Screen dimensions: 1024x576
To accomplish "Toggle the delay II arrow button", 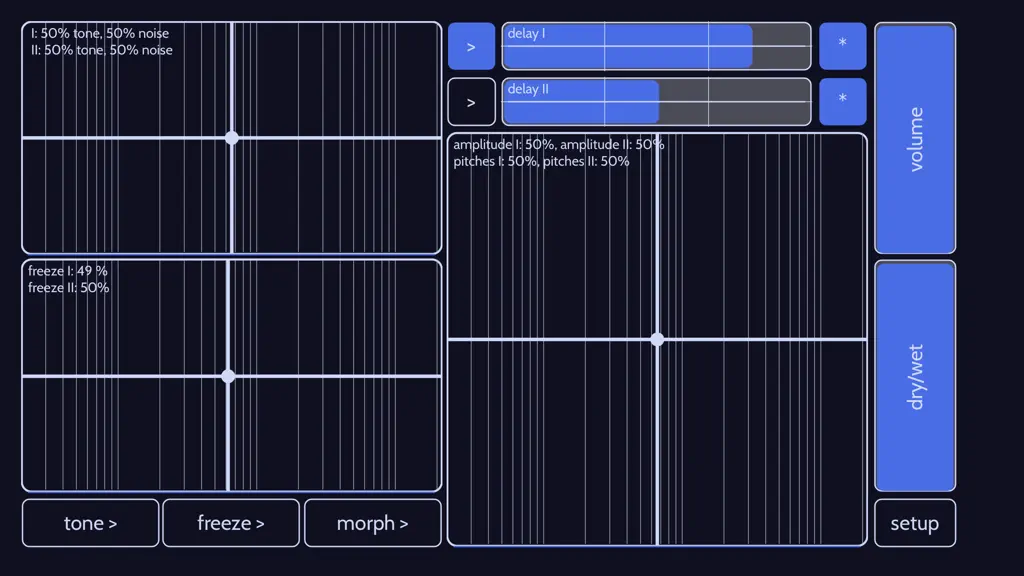I will pyautogui.click(x=472, y=102).
